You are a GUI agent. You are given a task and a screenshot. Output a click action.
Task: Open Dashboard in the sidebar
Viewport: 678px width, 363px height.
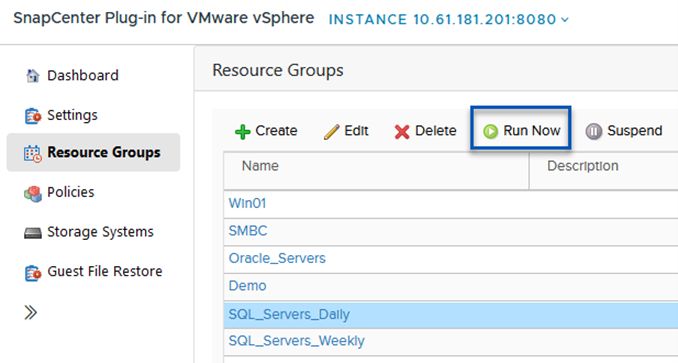coord(83,76)
